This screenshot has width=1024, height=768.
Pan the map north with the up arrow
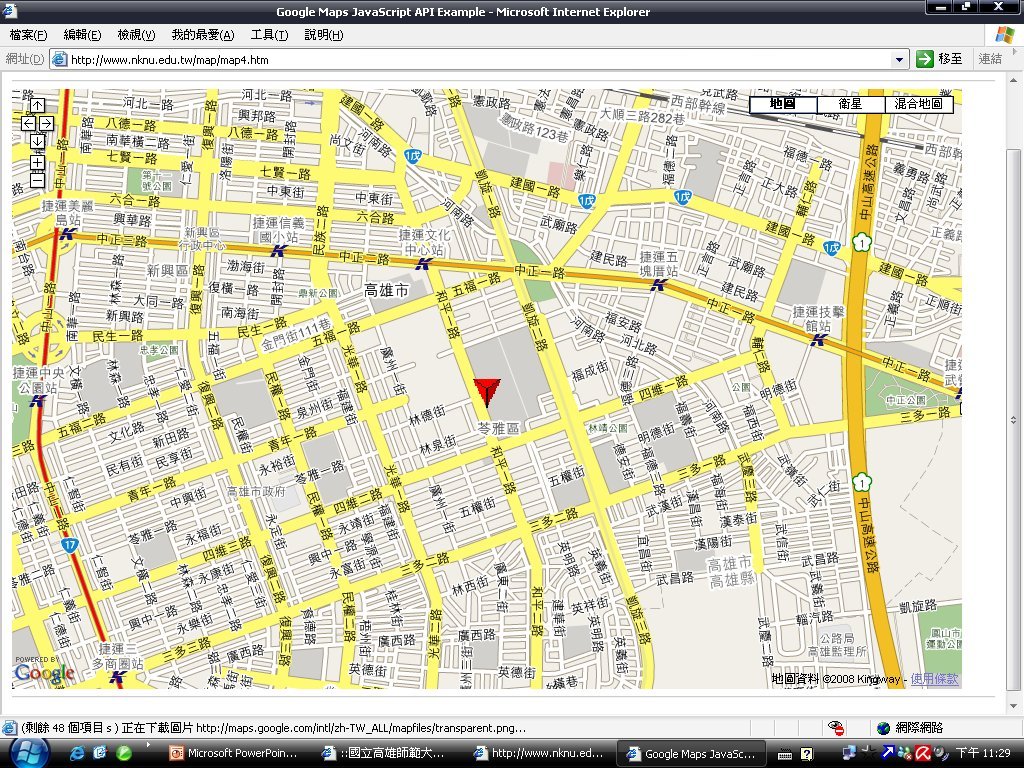pyautogui.click(x=37, y=104)
